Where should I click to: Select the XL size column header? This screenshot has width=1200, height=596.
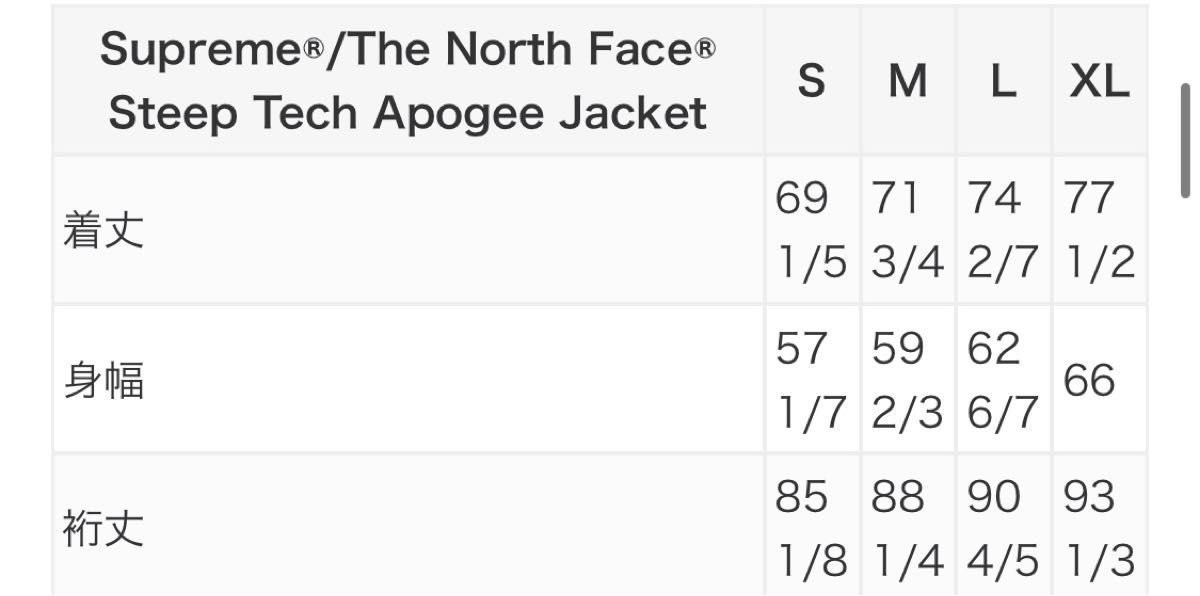click(1099, 81)
